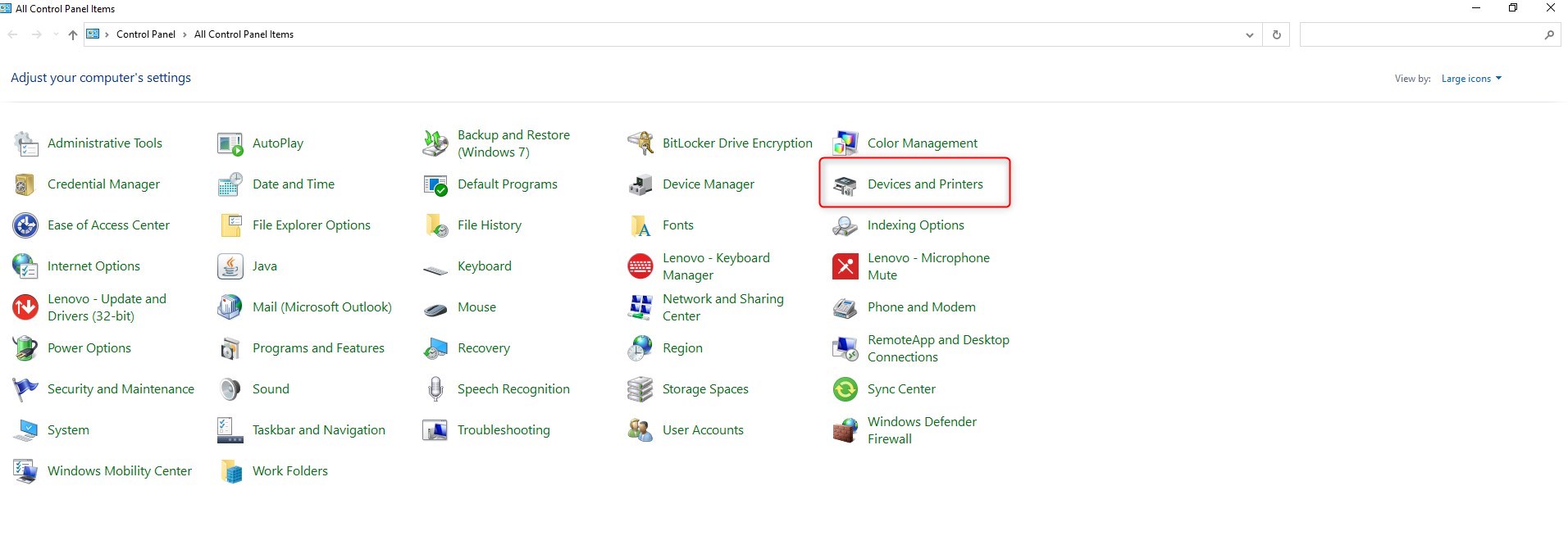This screenshot has height=554, width=1568.
Task: Open the Power Options icon
Action: [25, 348]
